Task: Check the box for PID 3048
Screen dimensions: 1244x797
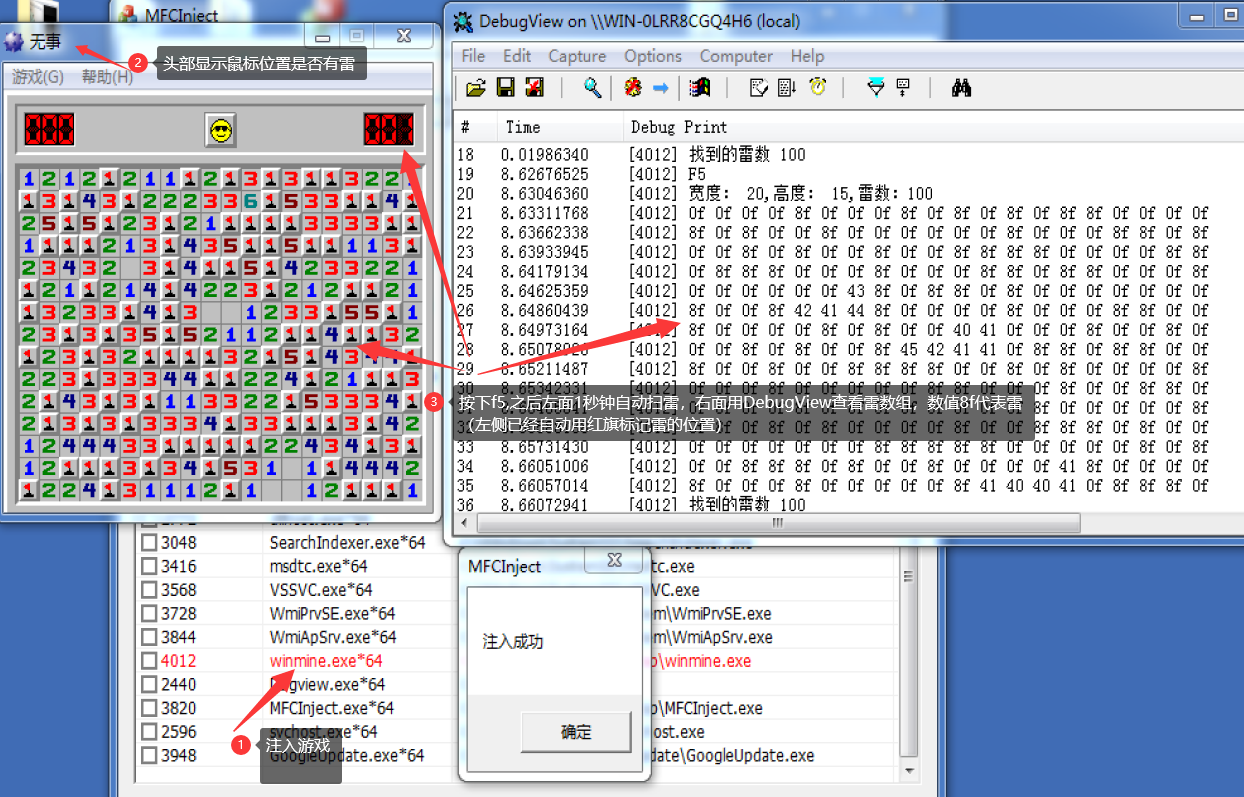Action: pos(149,543)
